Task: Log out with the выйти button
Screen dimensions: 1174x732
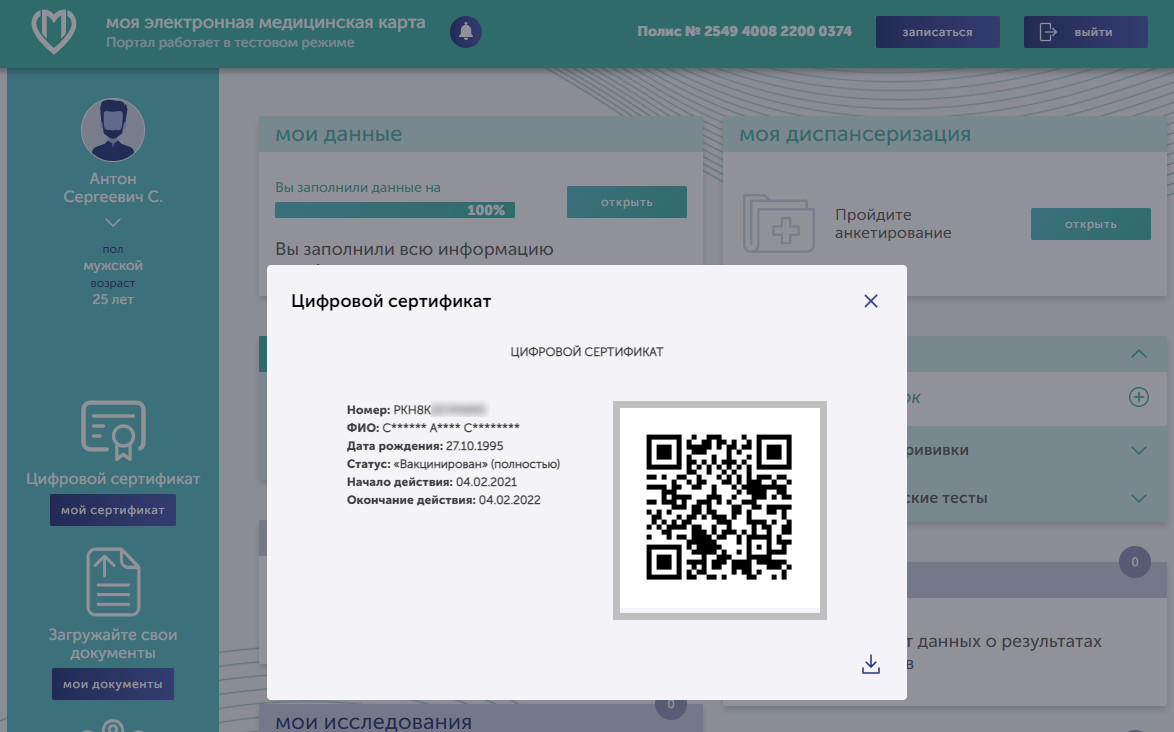Action: coord(1086,32)
